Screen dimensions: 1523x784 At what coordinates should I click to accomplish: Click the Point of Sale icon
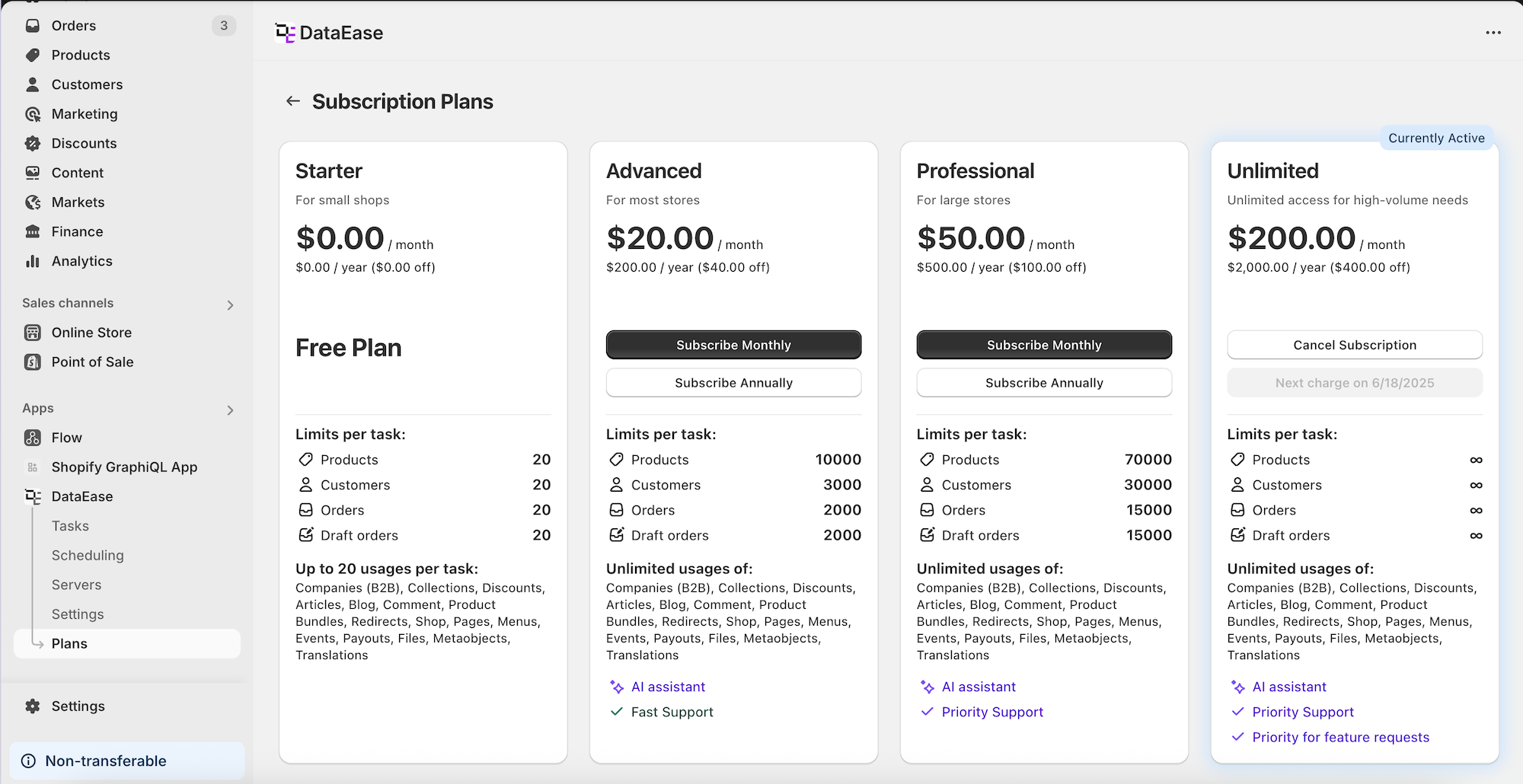pos(33,362)
